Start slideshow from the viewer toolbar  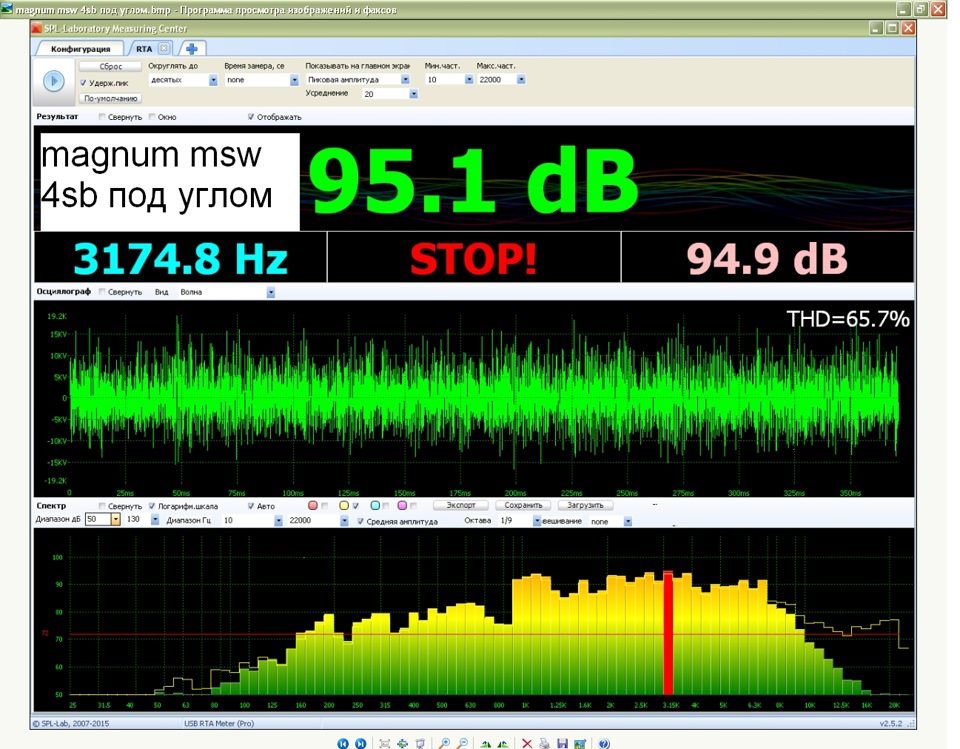(x=421, y=743)
